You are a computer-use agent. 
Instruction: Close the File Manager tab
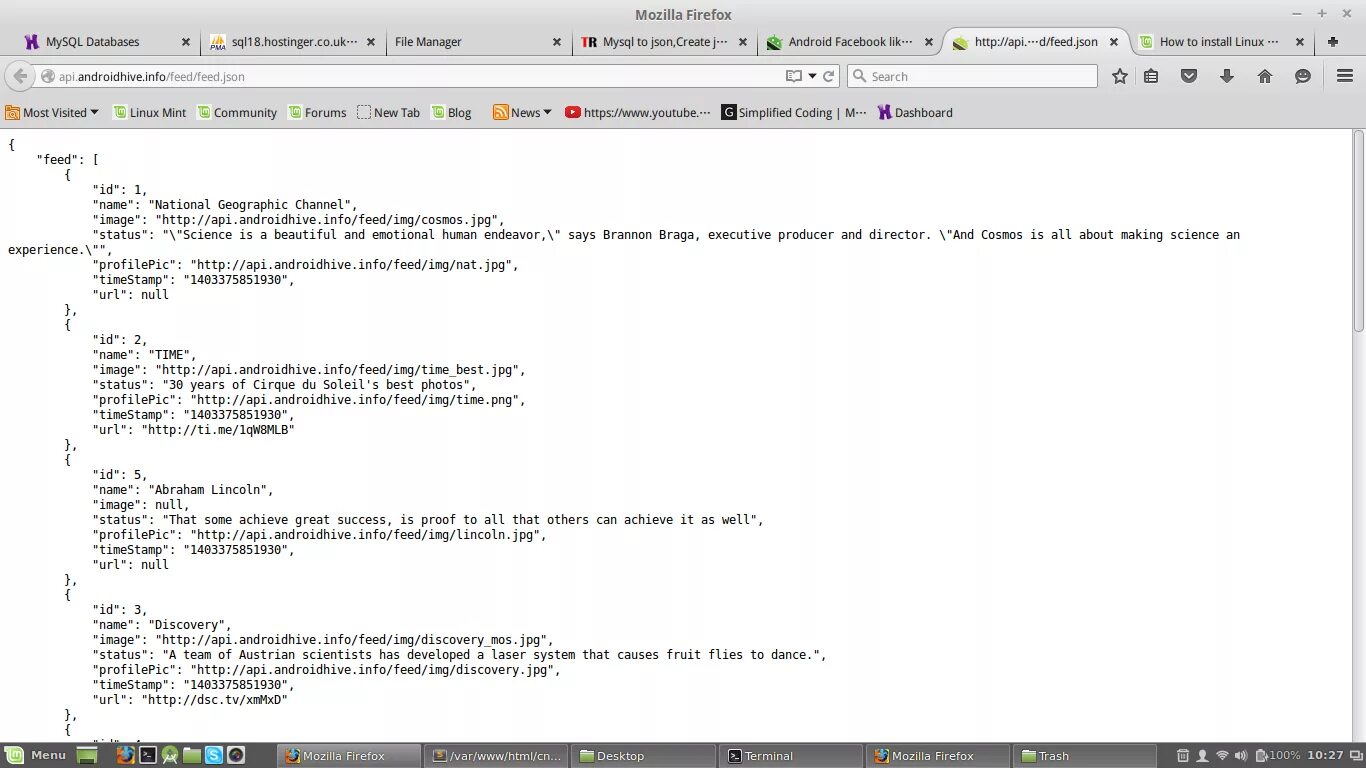[x=557, y=42]
